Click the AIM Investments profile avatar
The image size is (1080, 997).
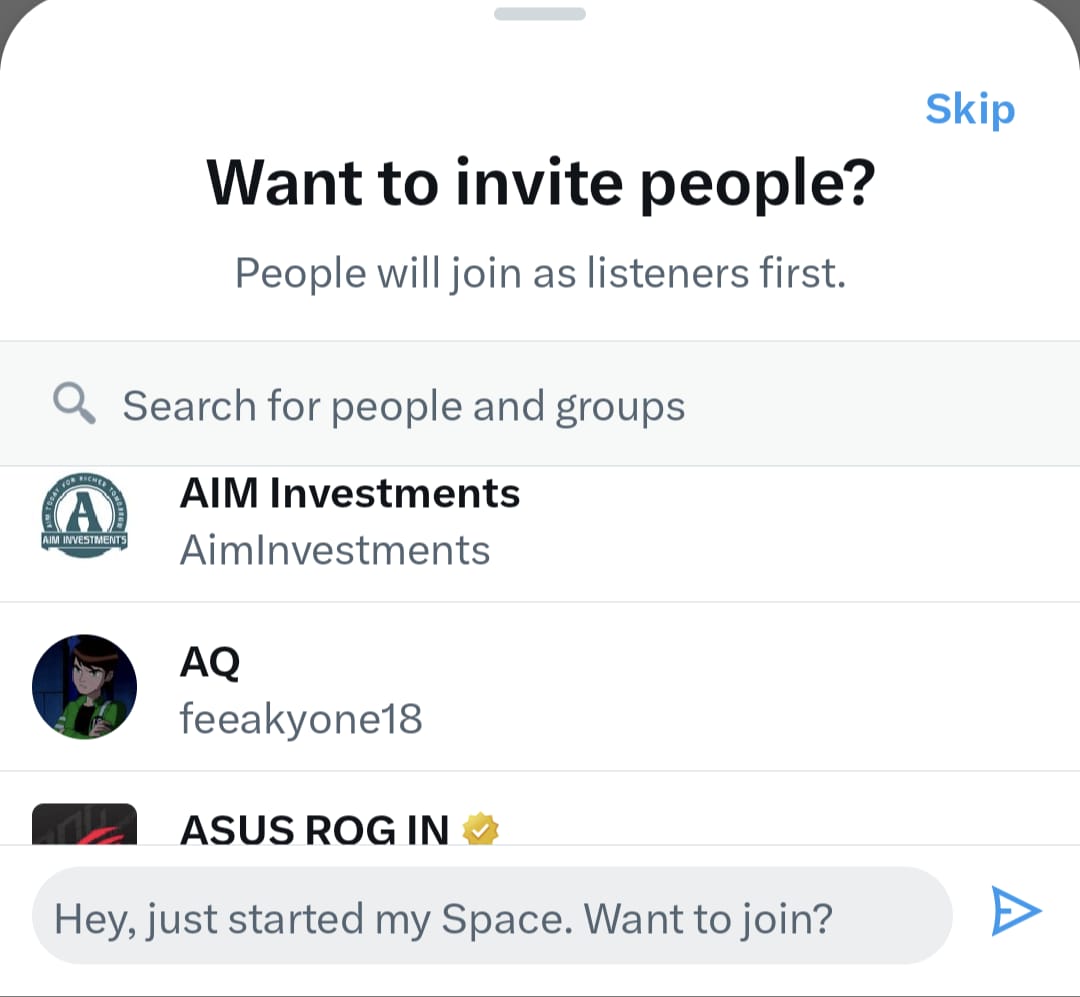[85, 518]
